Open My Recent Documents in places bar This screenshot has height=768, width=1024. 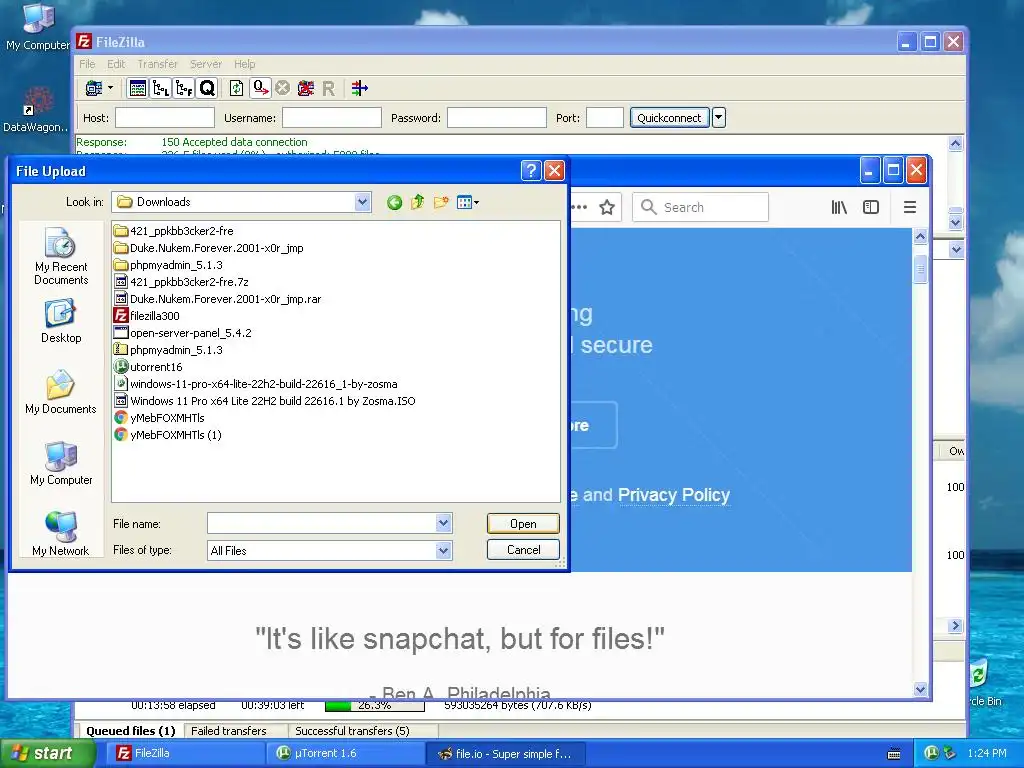[61, 256]
